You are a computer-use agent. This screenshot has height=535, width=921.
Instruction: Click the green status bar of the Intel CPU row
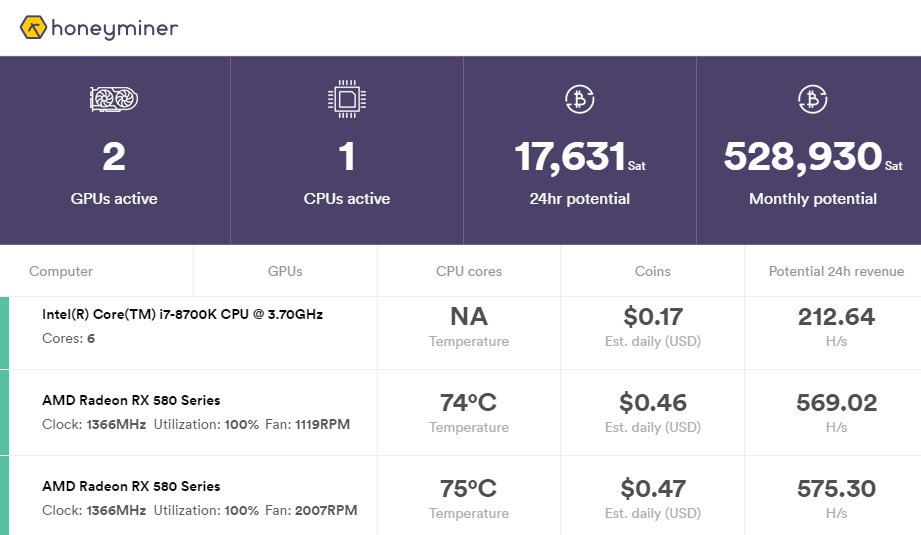(4, 333)
